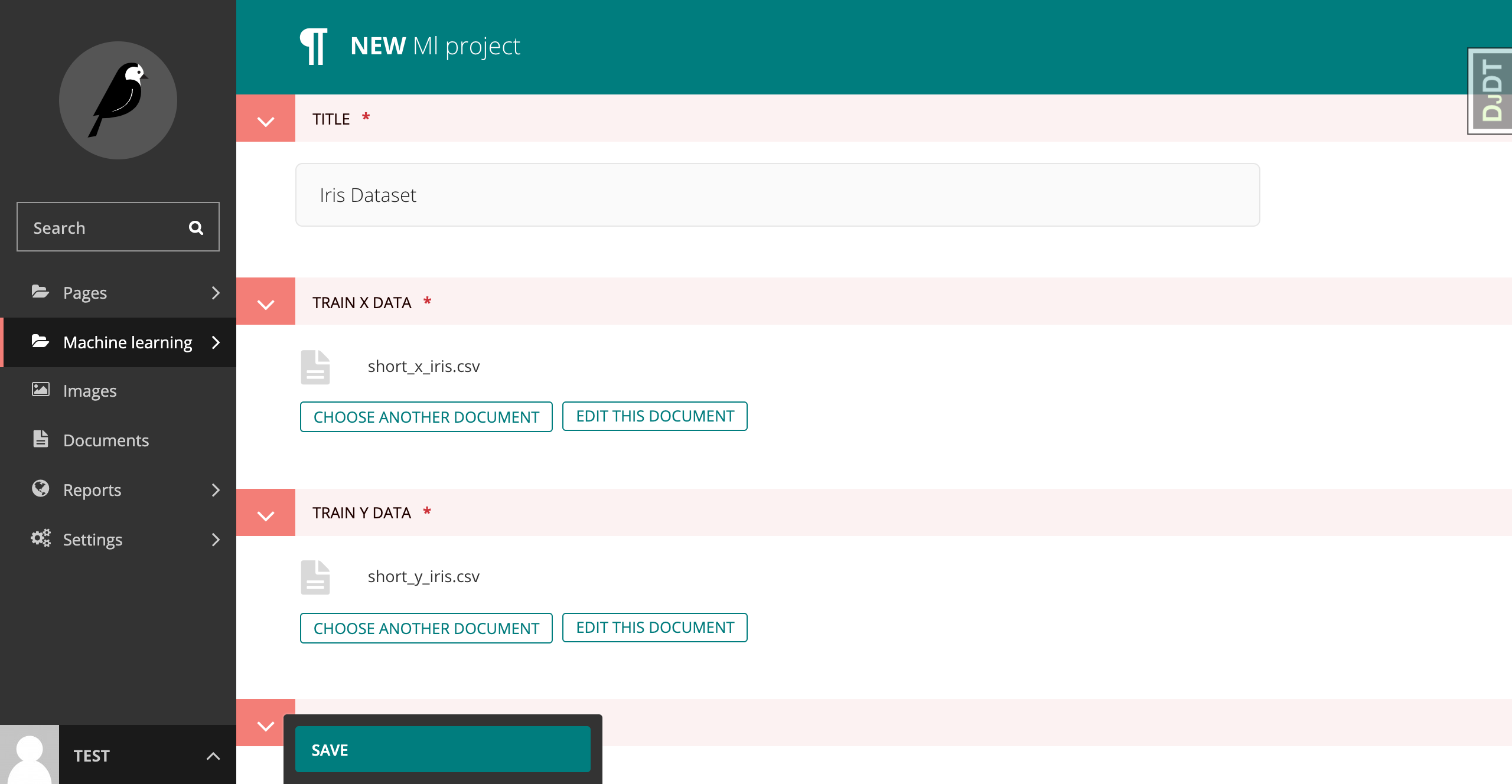The image size is (1512, 784).
Task: Click the short_x_iris.csv document icon
Action: point(315,367)
